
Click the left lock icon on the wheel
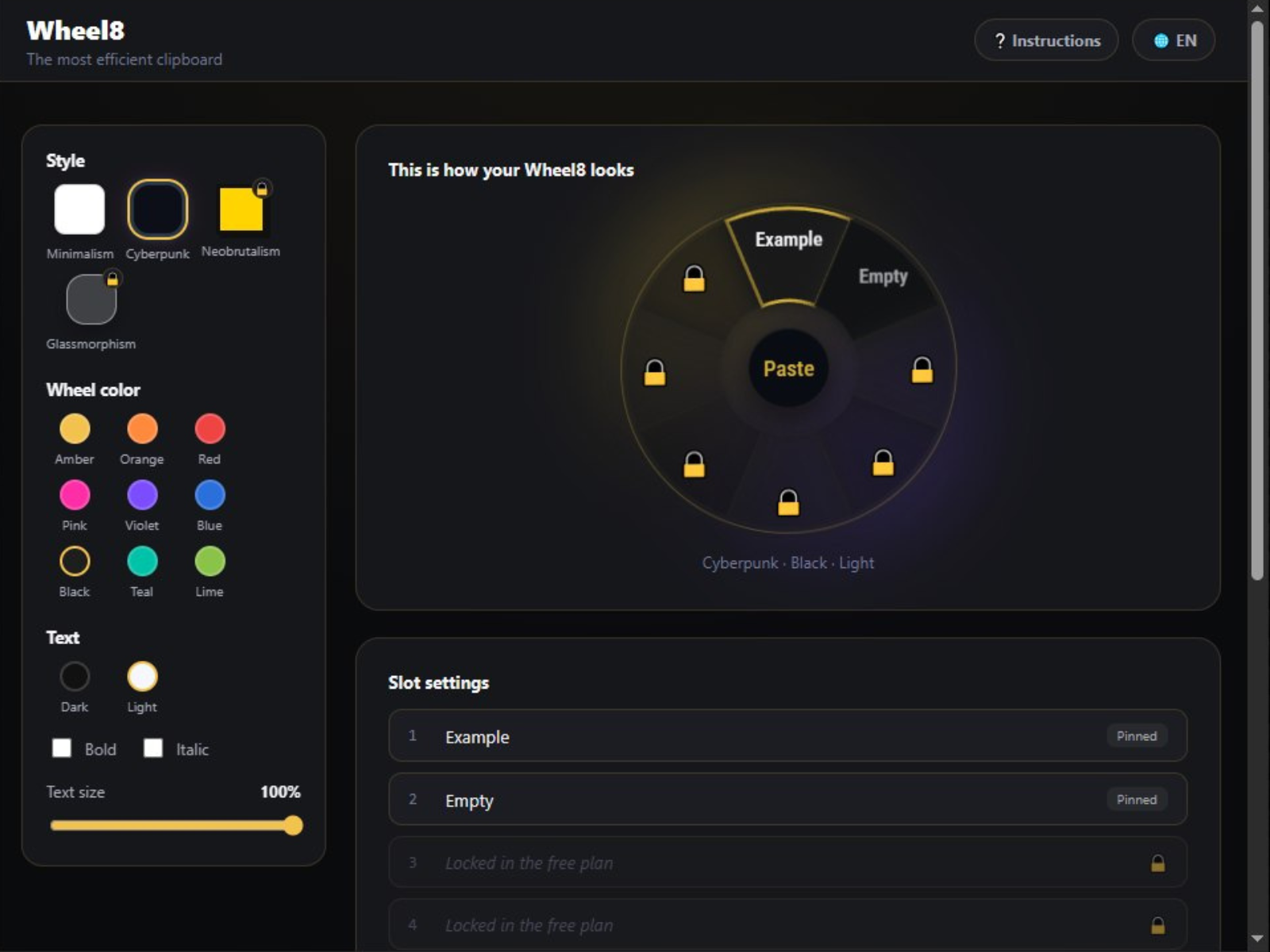(655, 372)
